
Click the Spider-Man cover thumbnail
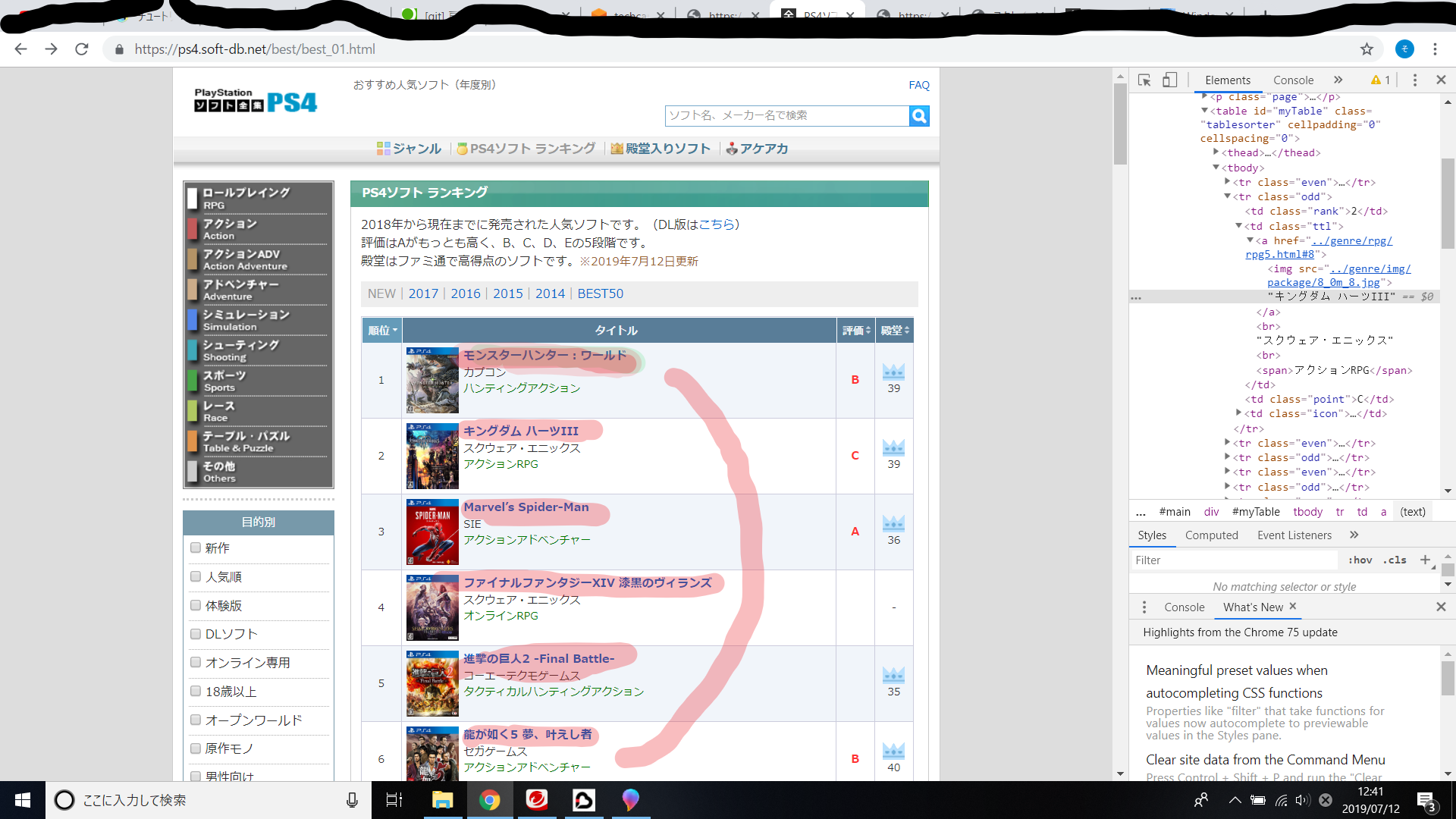coord(432,532)
